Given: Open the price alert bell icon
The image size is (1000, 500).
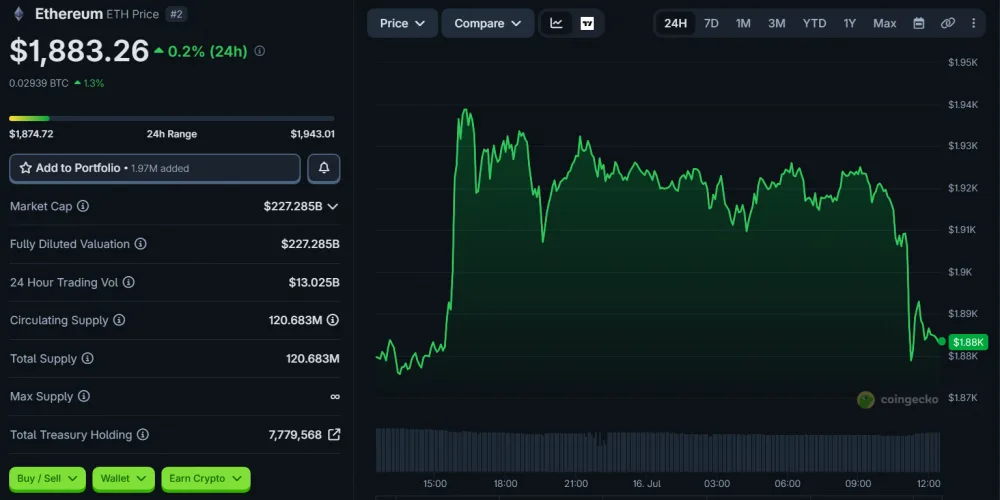Looking at the screenshot, I should pos(324,168).
